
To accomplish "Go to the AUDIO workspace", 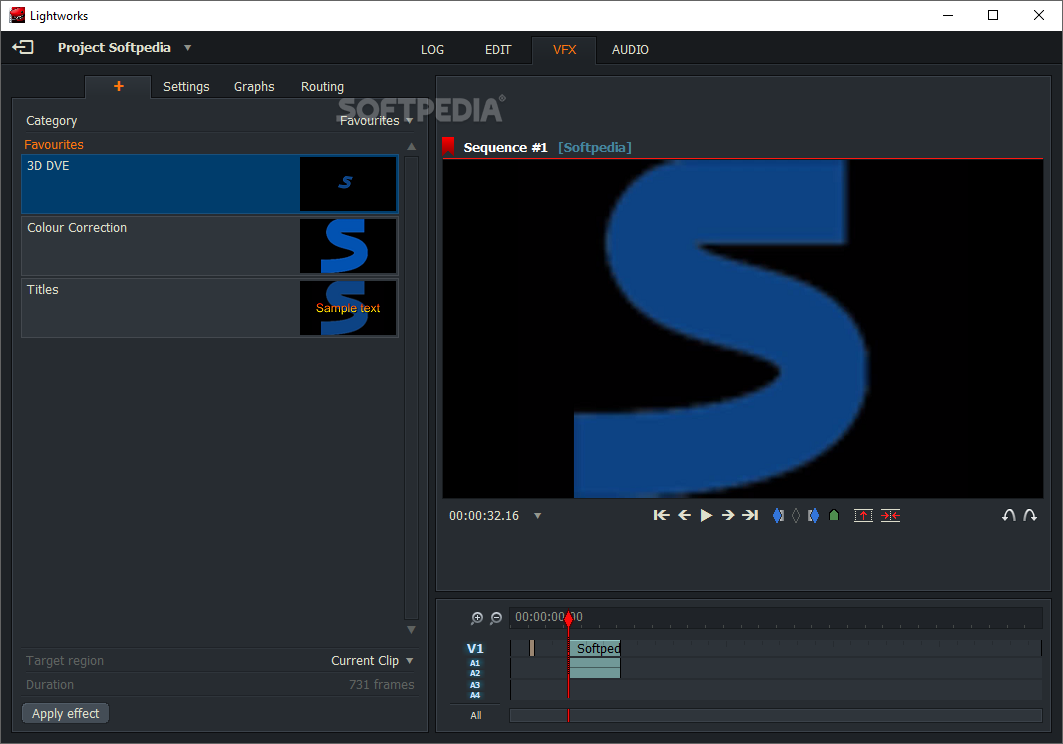I will [630, 50].
